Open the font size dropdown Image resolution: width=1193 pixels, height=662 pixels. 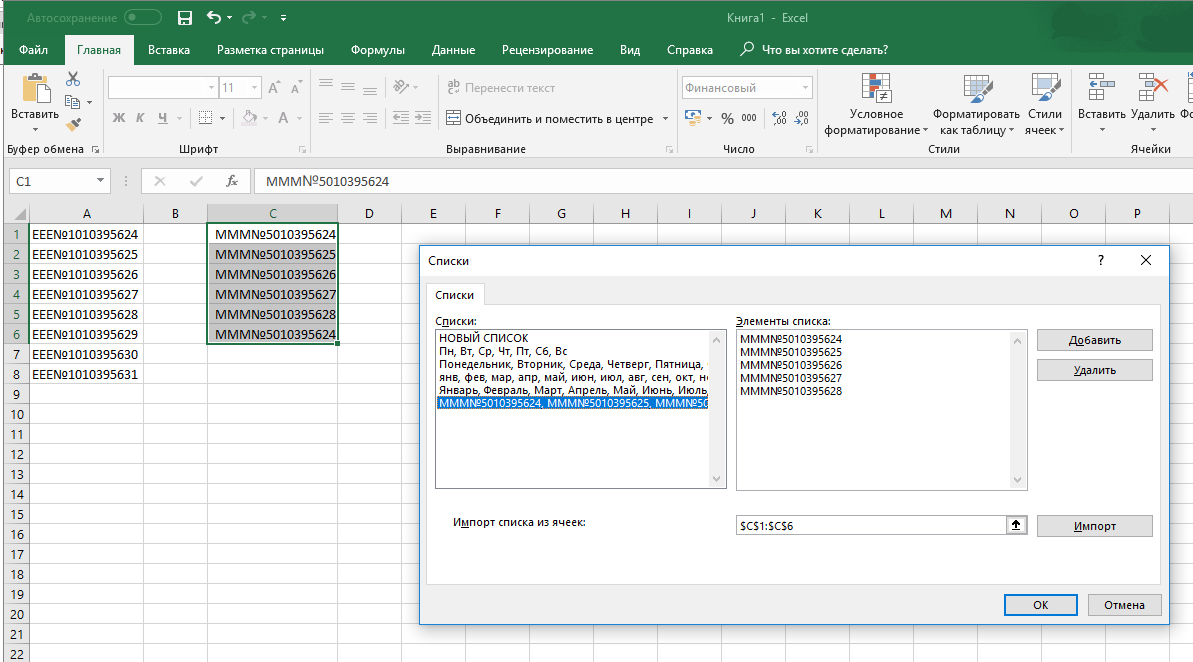click(255, 88)
